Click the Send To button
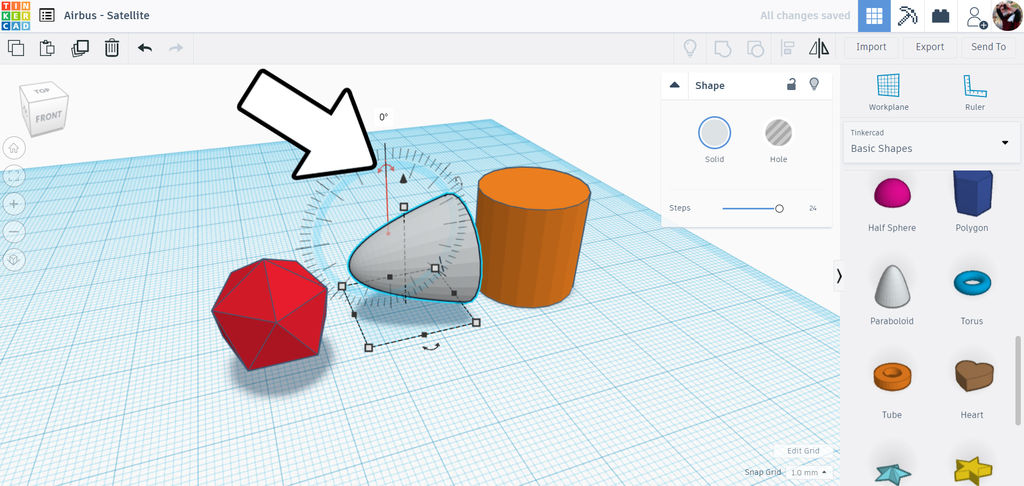This screenshot has width=1024, height=486. coord(988,47)
